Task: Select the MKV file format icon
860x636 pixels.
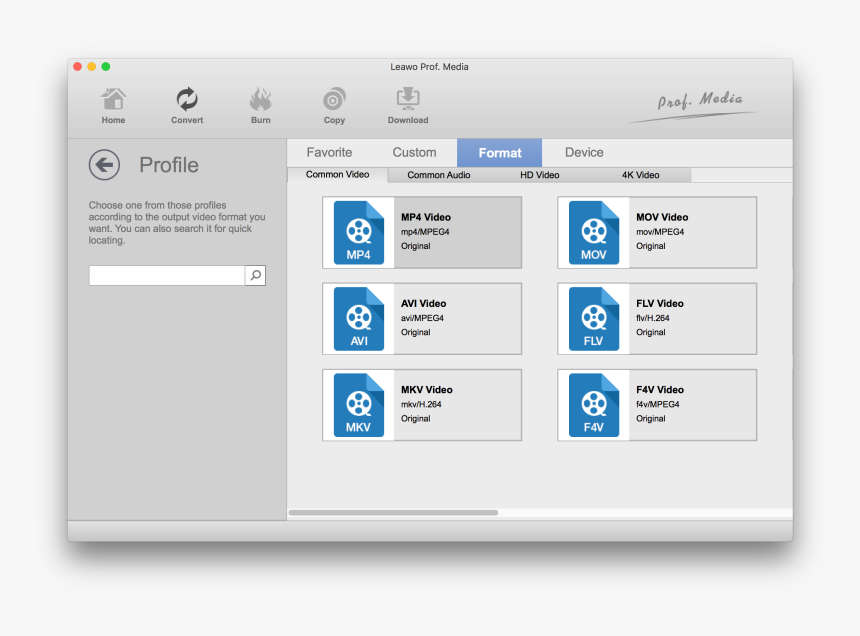Action: [x=359, y=405]
